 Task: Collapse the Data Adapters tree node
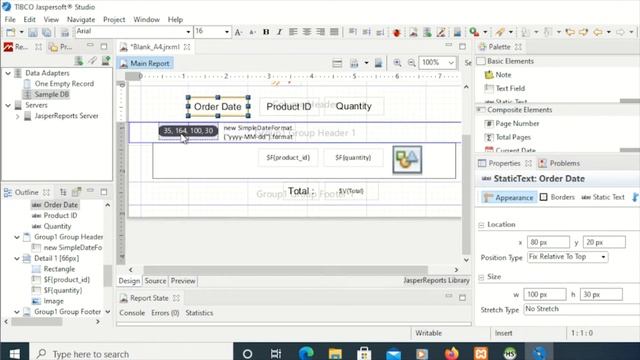(8, 73)
